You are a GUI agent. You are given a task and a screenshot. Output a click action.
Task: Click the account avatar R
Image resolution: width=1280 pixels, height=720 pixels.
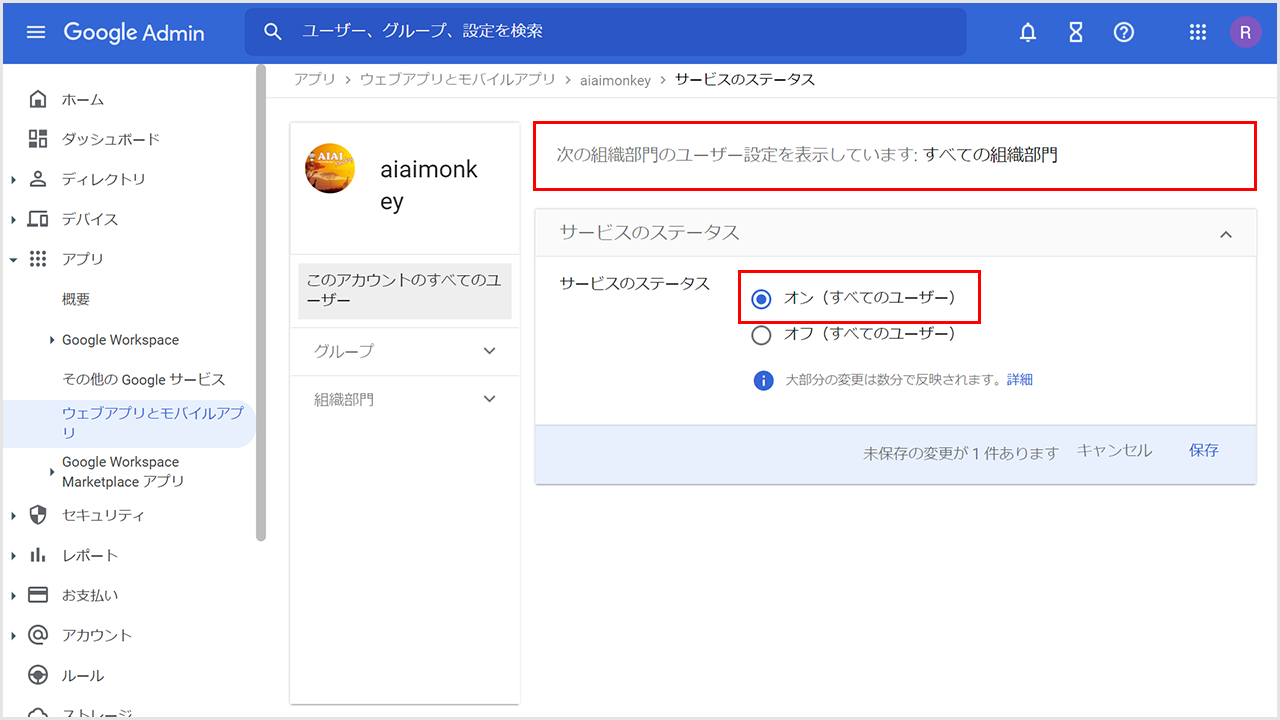point(1245,32)
